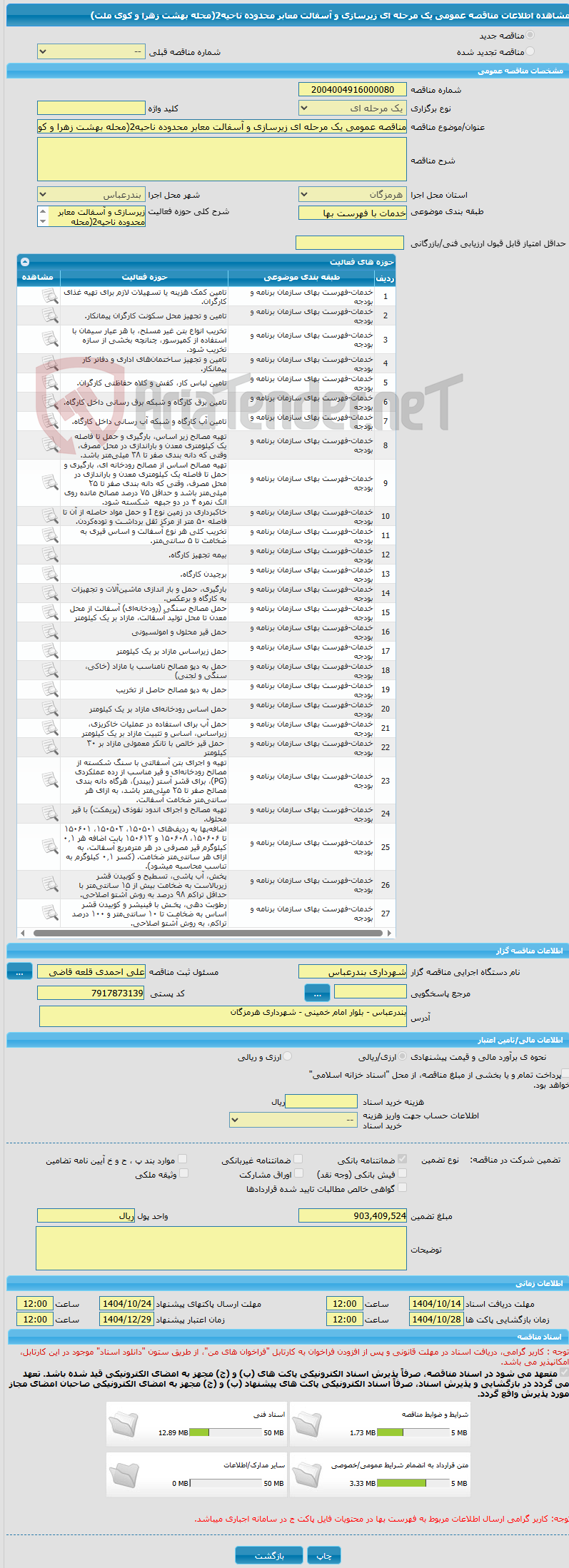
Task: Open view icon for activity row 9
Action: click(50, 482)
